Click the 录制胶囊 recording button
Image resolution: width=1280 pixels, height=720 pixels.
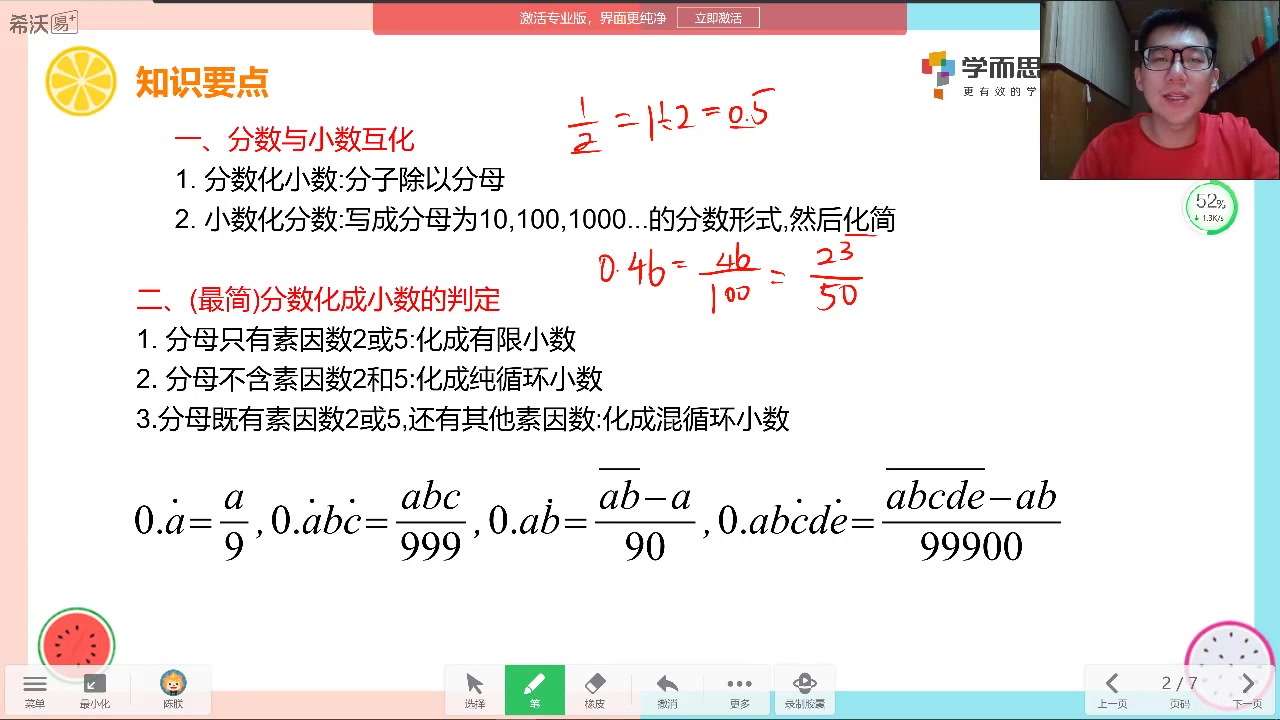point(805,690)
